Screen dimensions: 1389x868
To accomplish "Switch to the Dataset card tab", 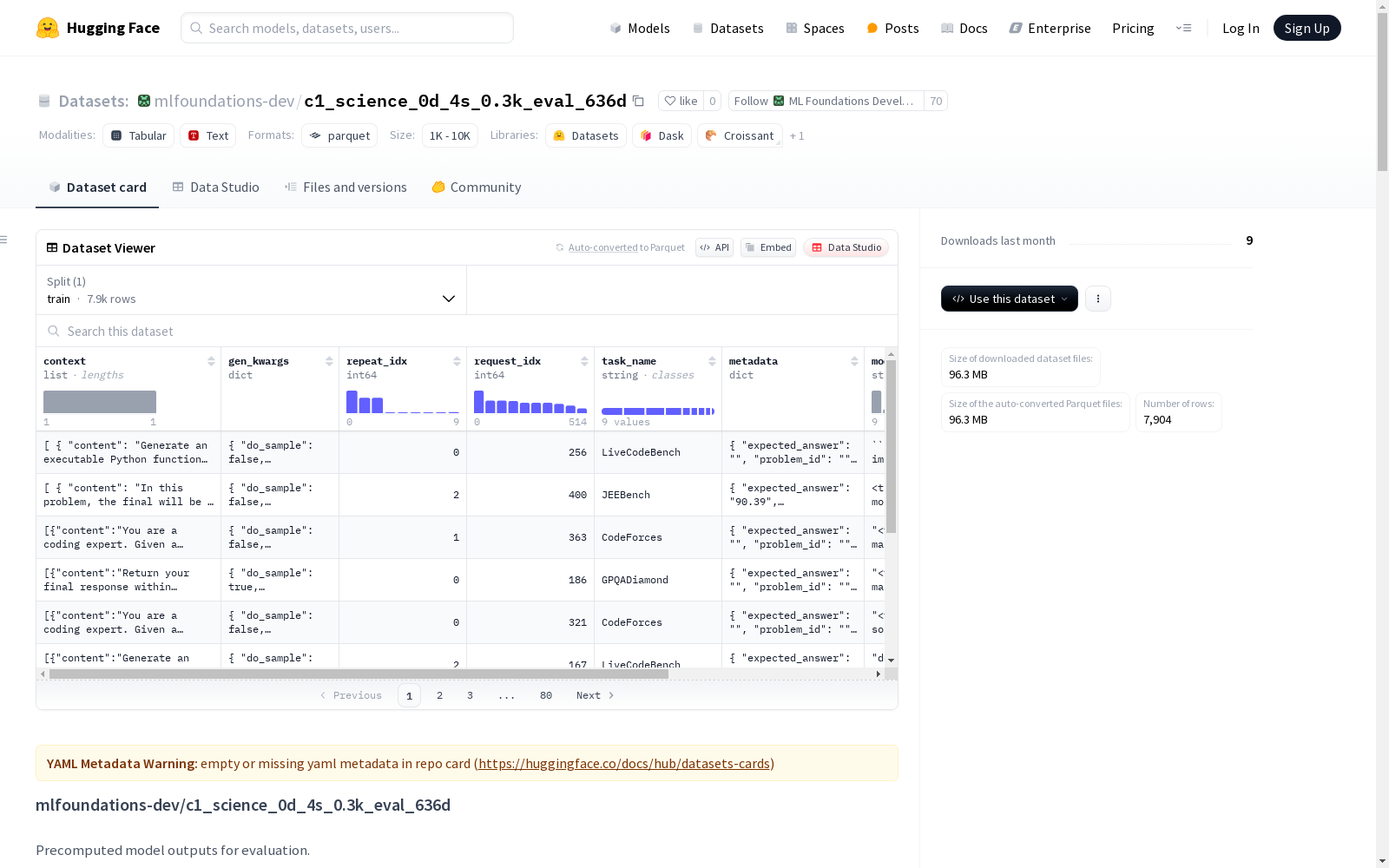I will [x=97, y=187].
